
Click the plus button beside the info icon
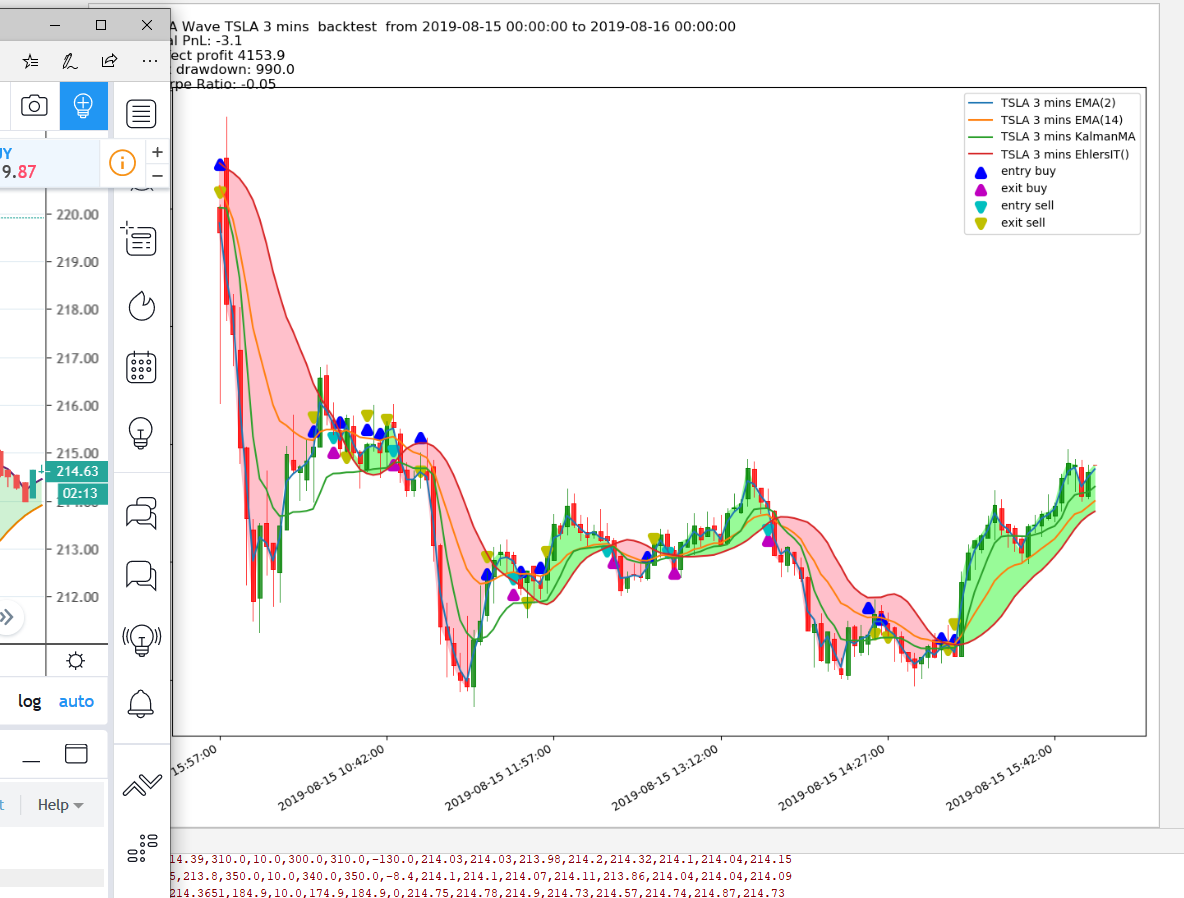click(157, 152)
